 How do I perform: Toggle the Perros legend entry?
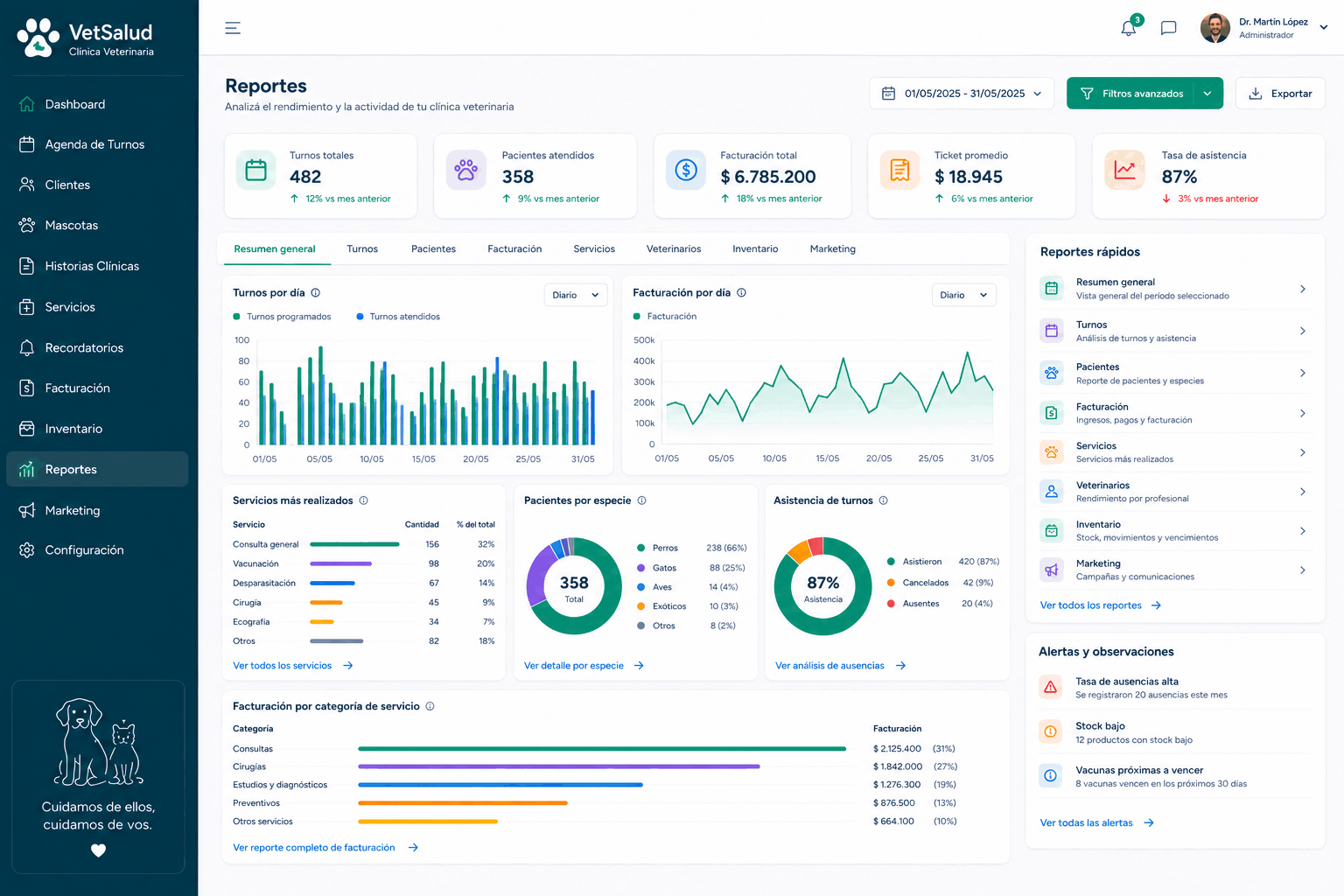point(658,548)
